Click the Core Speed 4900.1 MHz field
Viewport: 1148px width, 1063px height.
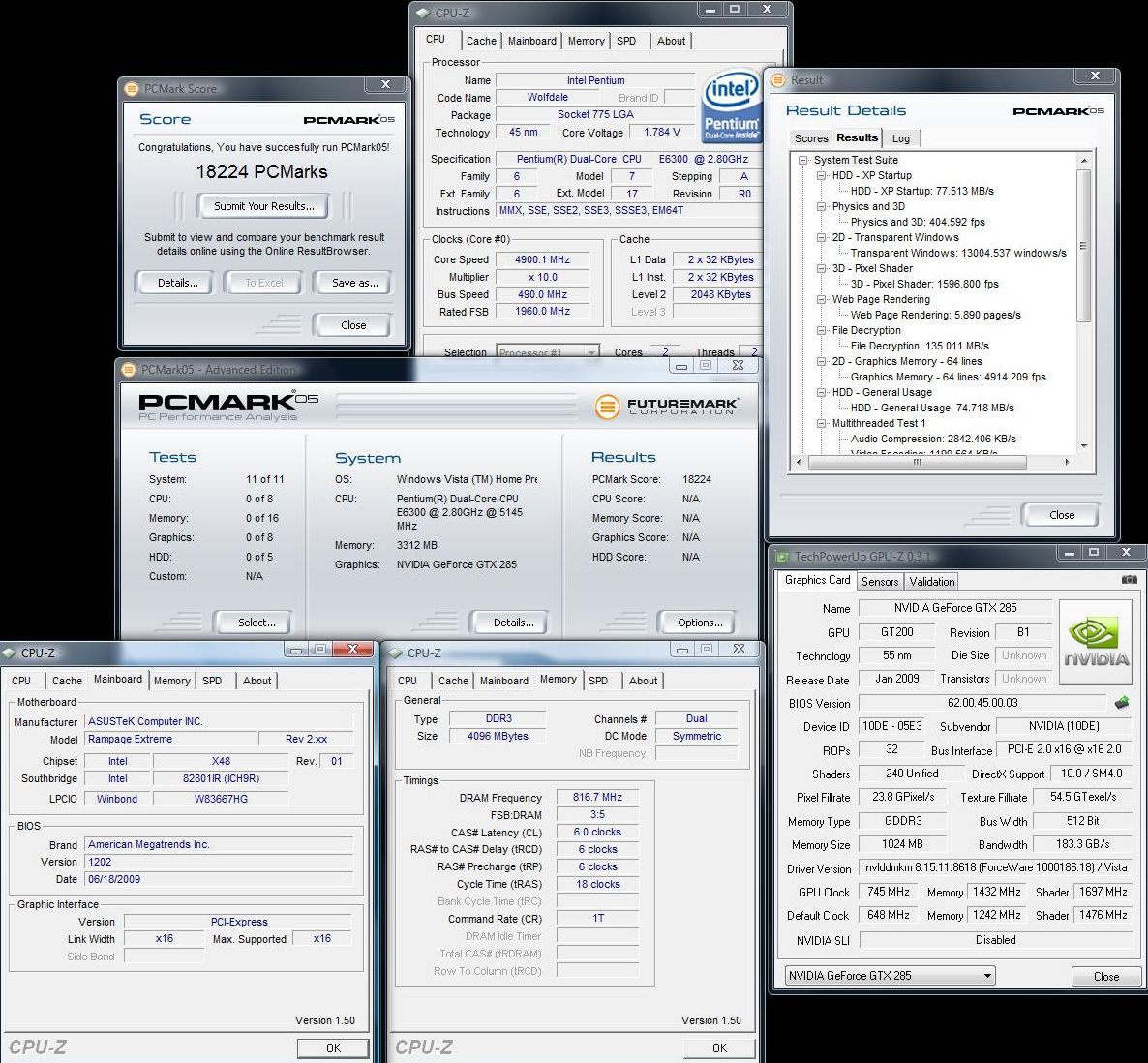542,259
